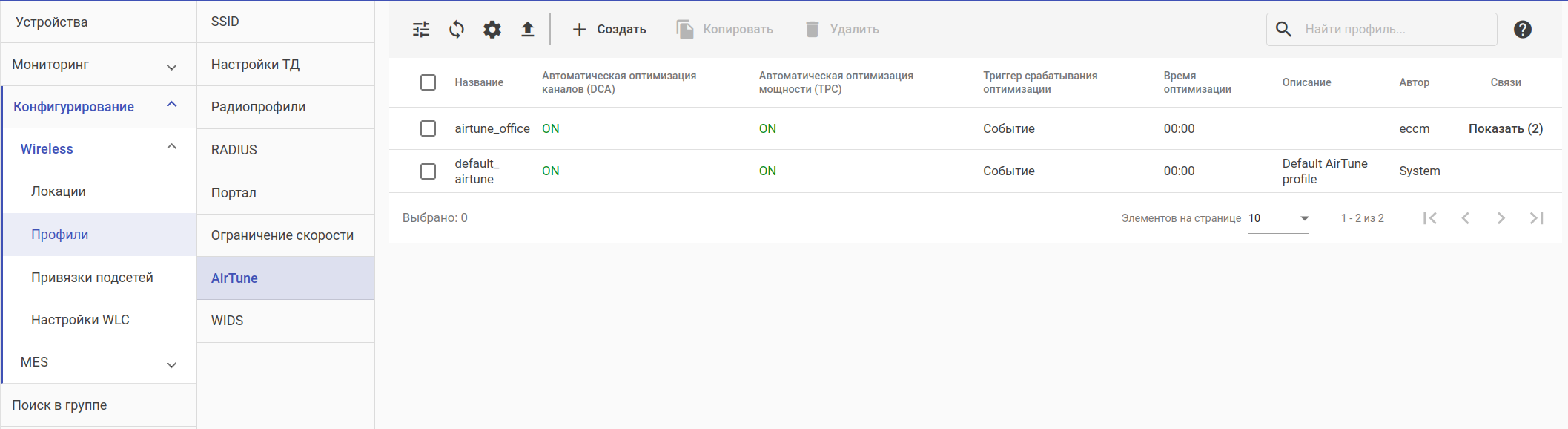The height and width of the screenshot is (429, 1568).
Task: Select the airtune_office profile checkbox
Action: [428, 128]
